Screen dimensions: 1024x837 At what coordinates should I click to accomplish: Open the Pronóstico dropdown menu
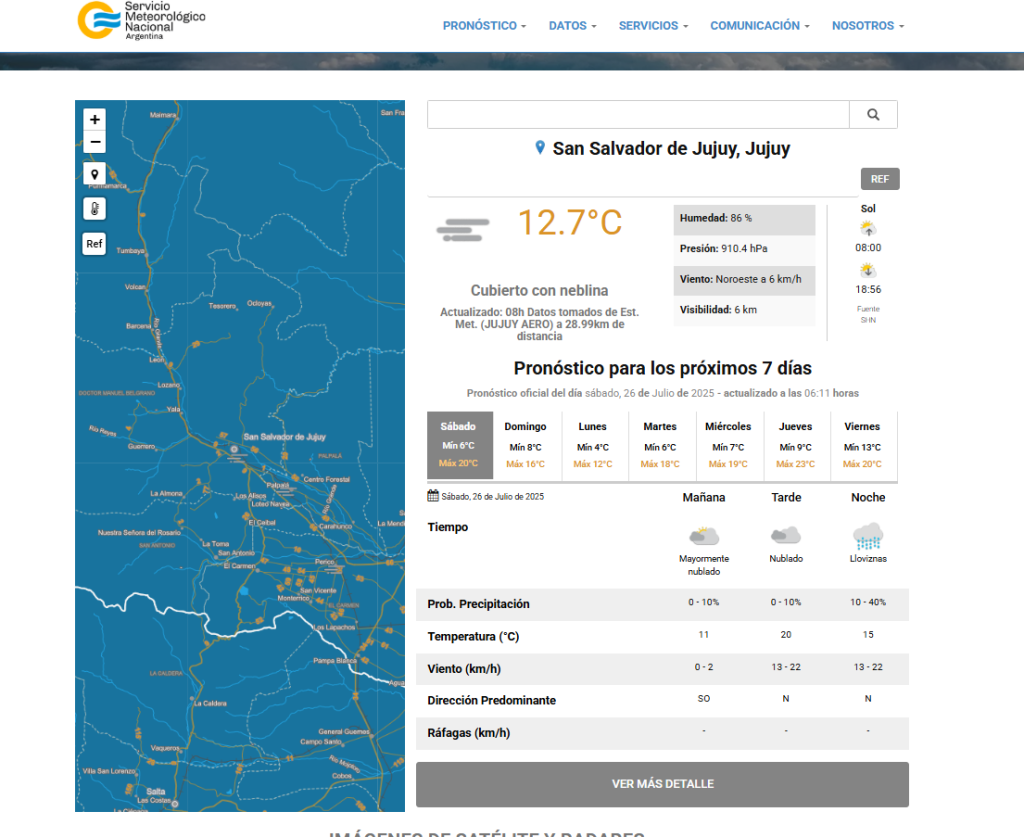(x=484, y=26)
